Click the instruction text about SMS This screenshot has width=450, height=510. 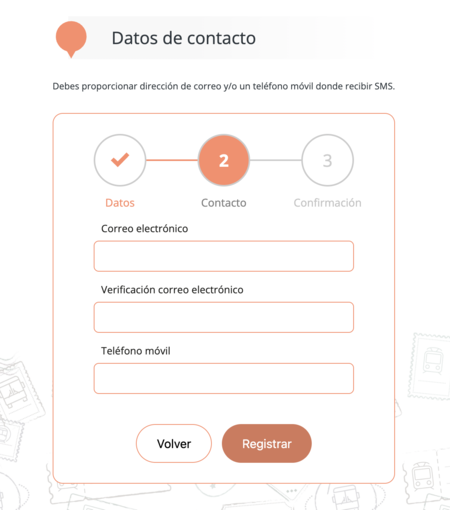[x=224, y=86]
